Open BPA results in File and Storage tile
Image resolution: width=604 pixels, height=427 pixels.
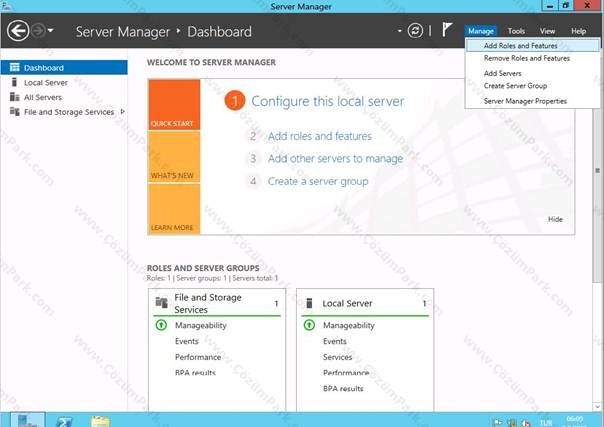(195, 372)
